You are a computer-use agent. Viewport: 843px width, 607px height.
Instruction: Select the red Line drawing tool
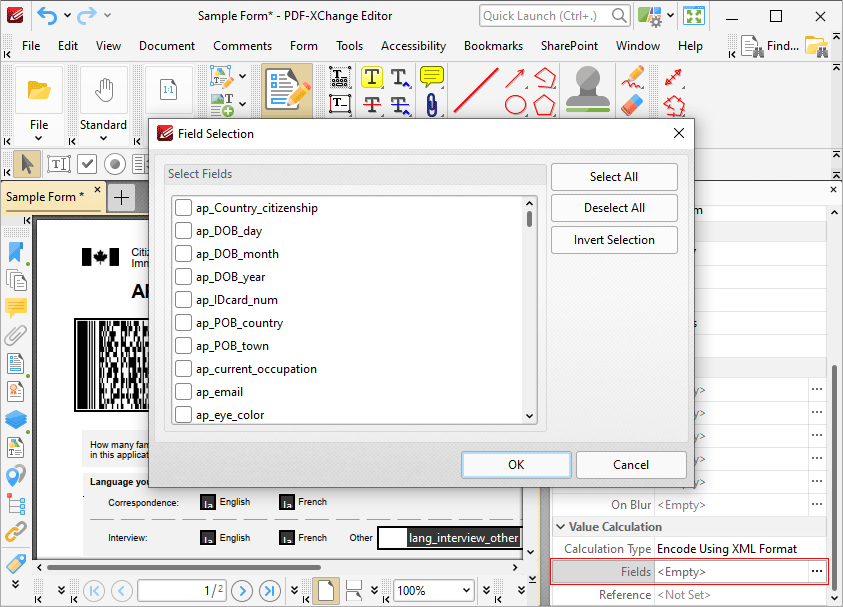pos(475,91)
